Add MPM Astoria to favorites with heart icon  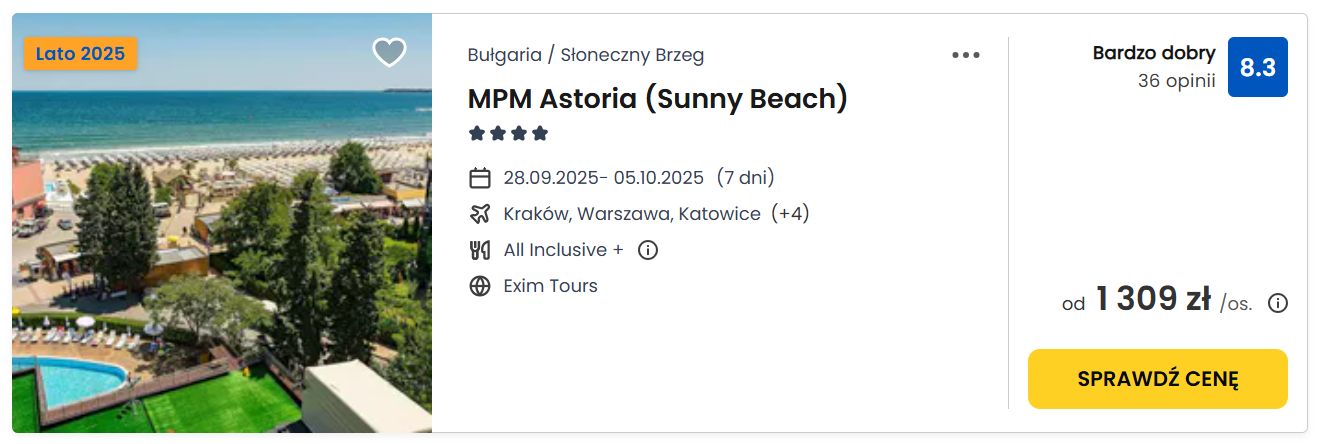(389, 52)
